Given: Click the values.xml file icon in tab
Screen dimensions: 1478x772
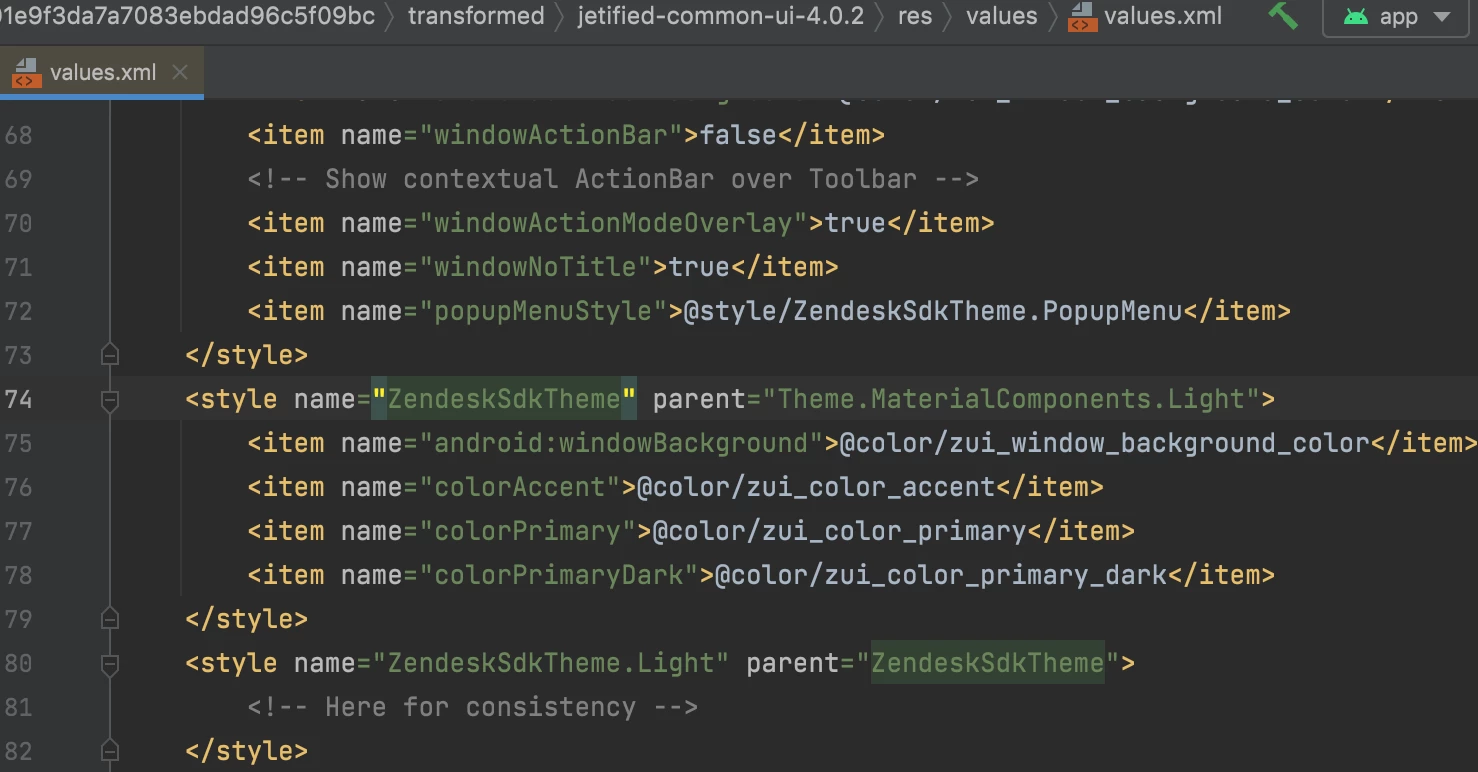Looking at the screenshot, I should click(x=26, y=72).
